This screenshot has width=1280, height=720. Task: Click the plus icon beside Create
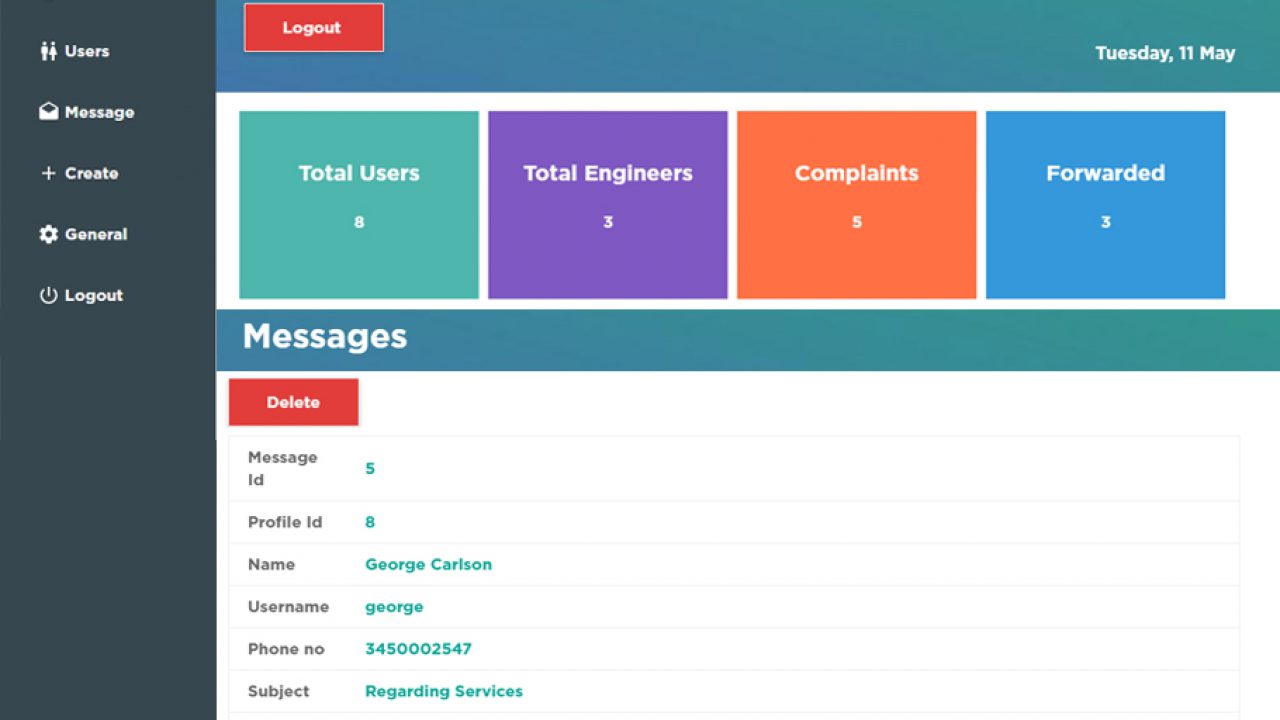[48, 173]
